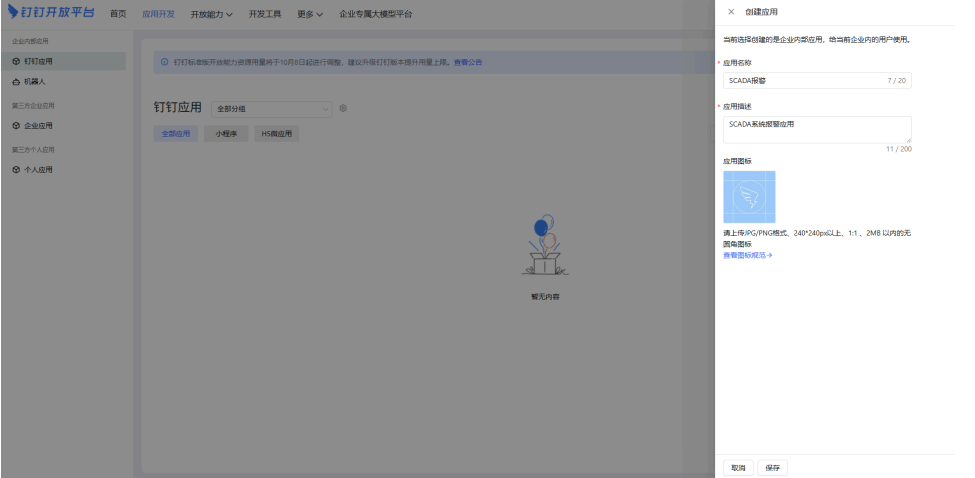Click the 第三方个人应用 section label
Viewport: 975px width, 478px height.
pyautogui.click(x=33, y=150)
